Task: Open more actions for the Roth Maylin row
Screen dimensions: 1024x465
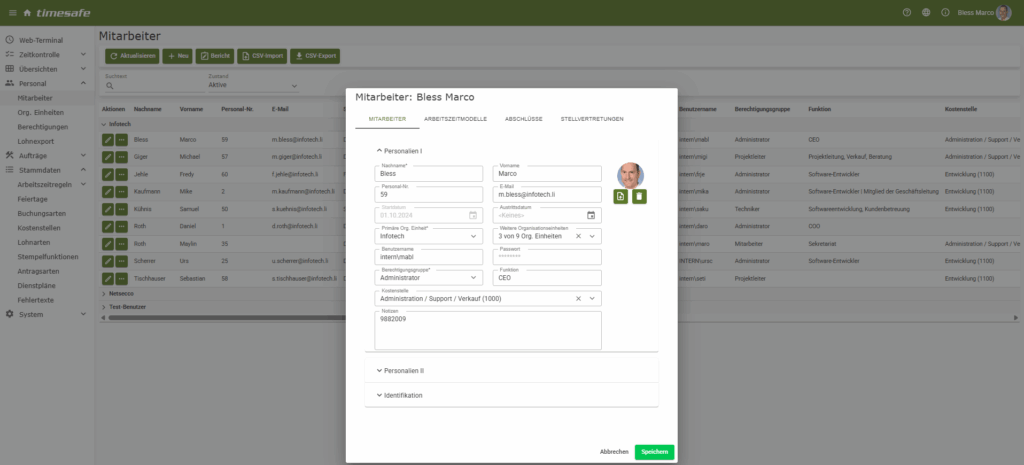Action: click(x=121, y=244)
